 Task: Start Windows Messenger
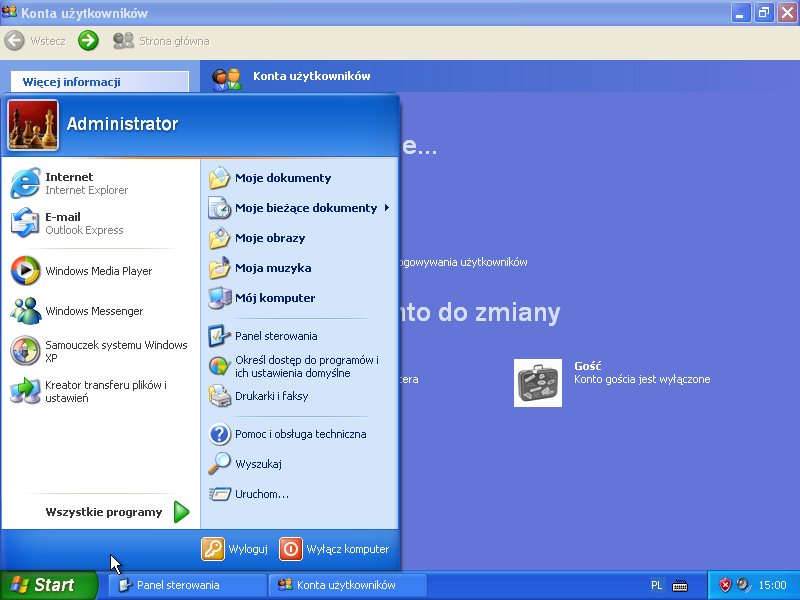[93, 311]
